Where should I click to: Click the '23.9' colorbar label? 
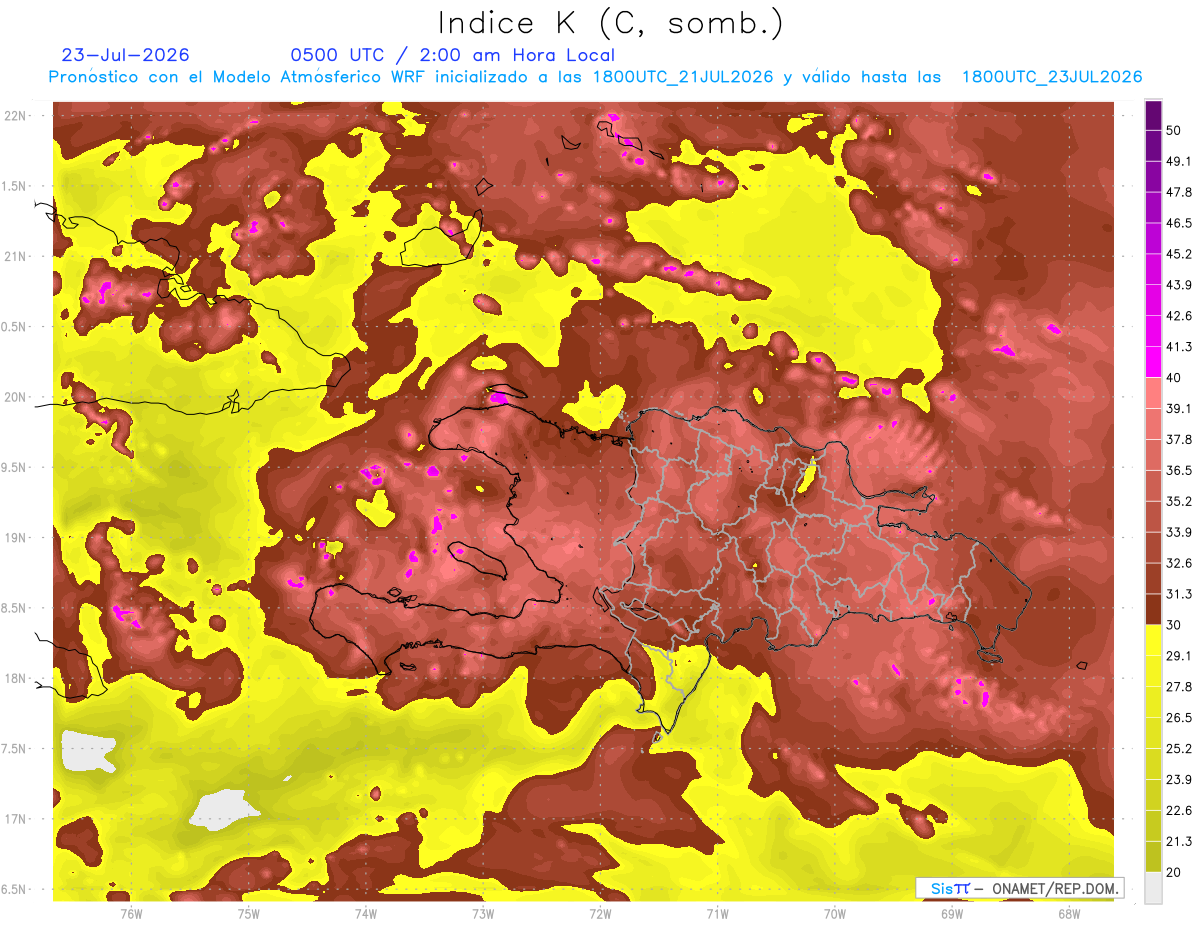tap(1178, 781)
